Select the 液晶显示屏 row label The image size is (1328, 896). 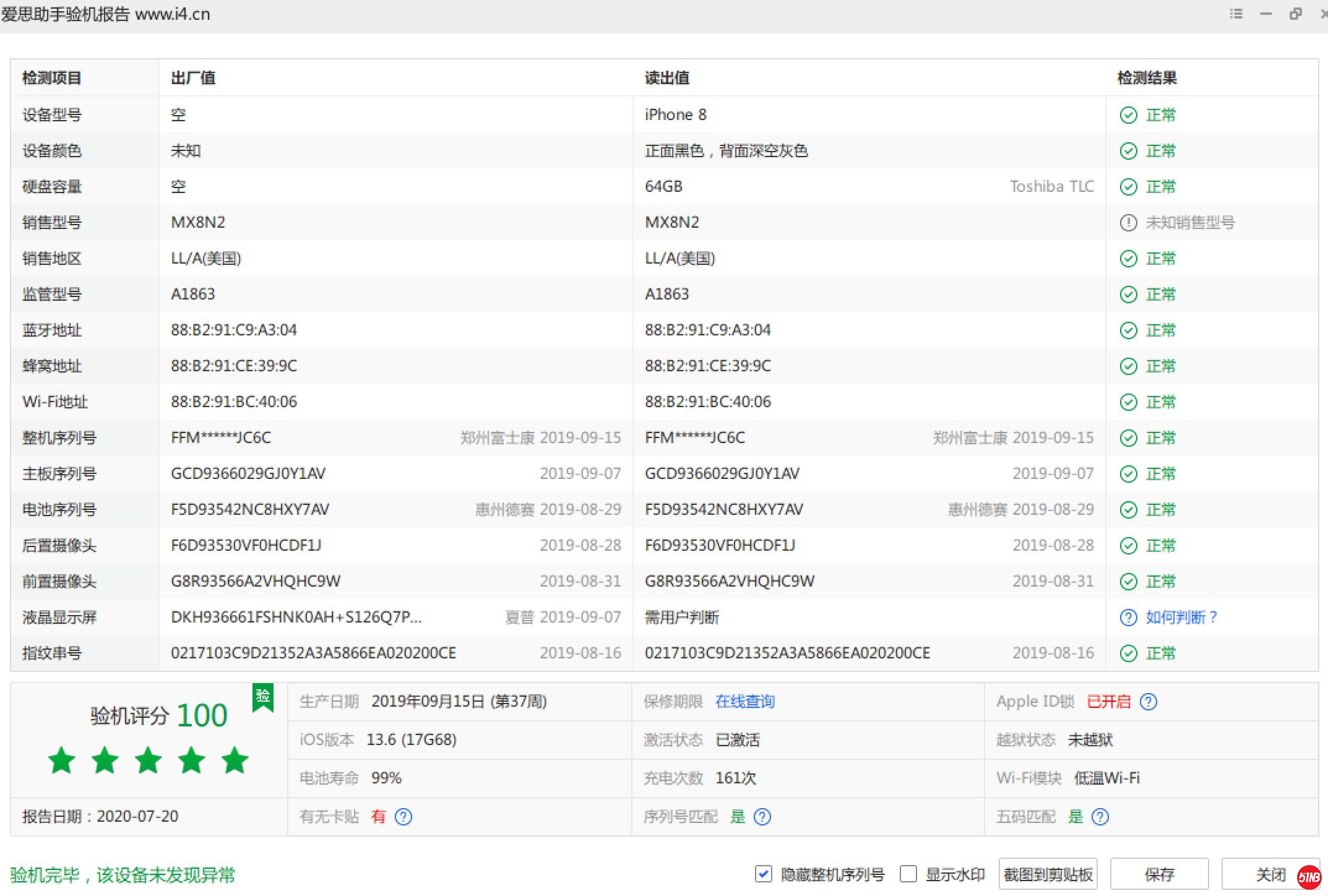click(x=59, y=618)
